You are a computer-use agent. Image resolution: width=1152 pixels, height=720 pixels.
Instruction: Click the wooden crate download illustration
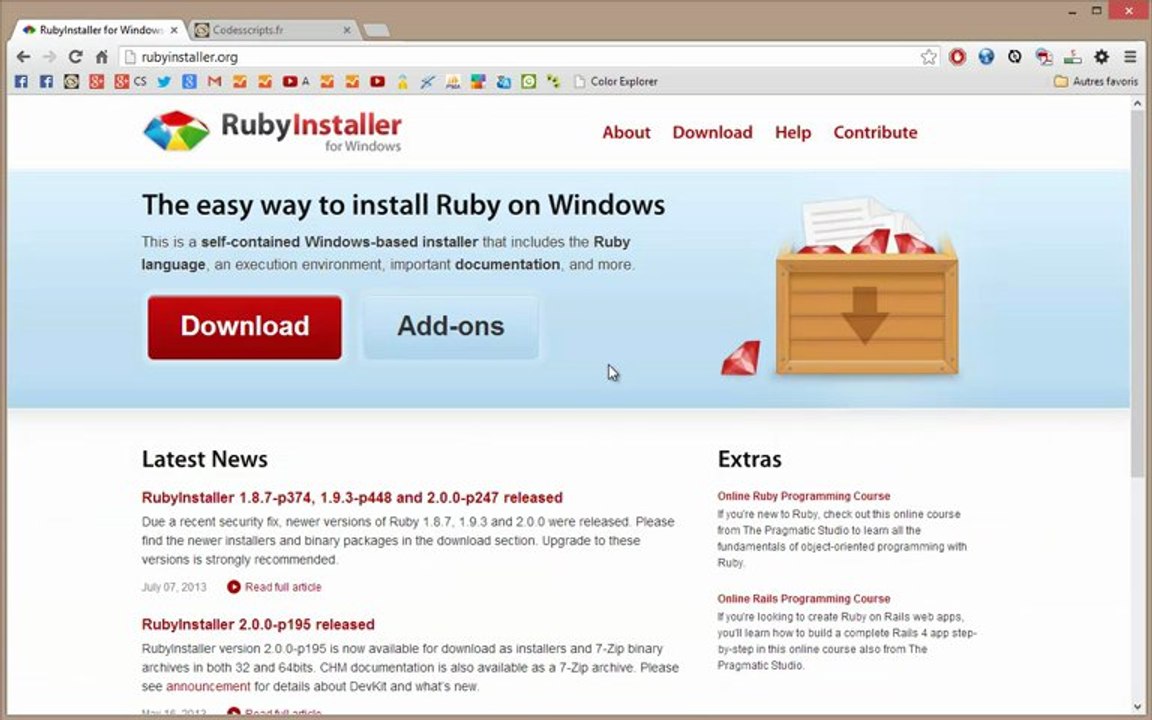point(867,289)
